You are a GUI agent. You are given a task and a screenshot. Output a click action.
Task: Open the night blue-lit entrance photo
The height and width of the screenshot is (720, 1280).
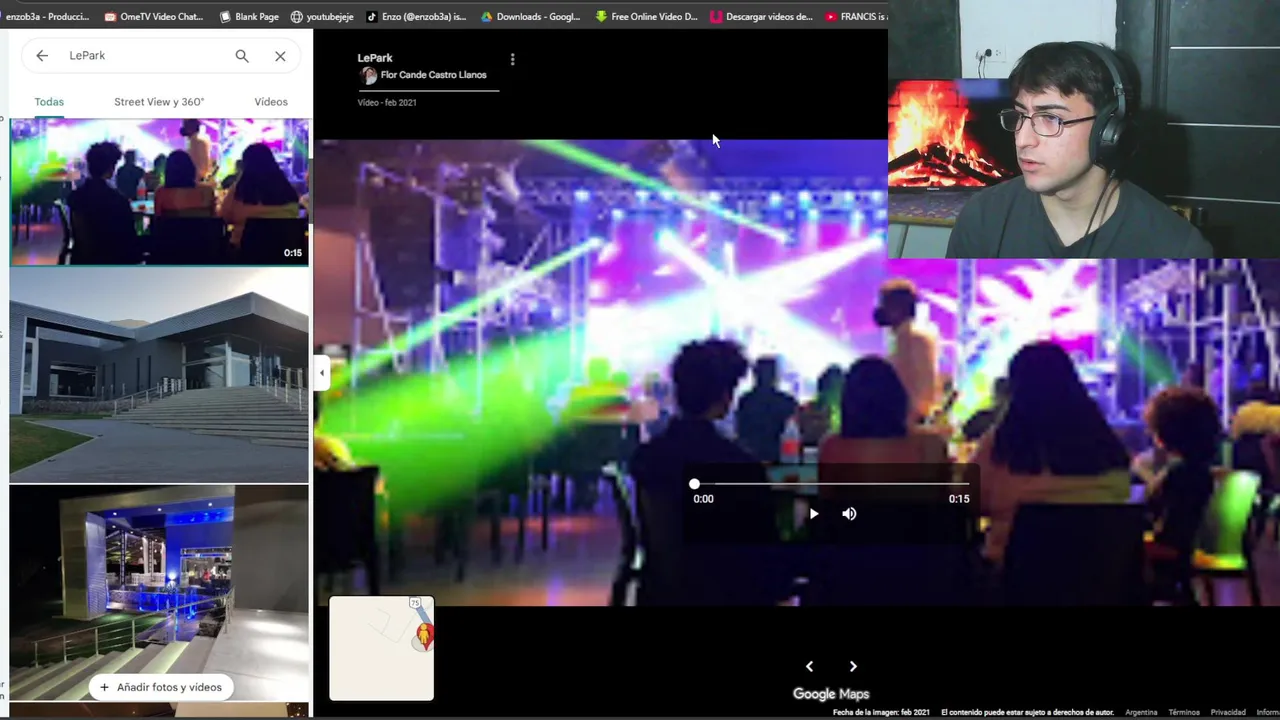(x=159, y=592)
